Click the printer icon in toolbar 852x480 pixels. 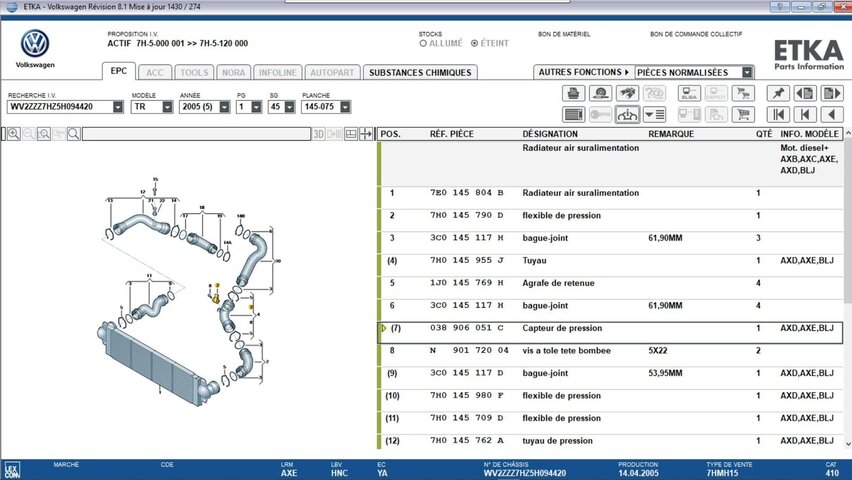(x=573, y=93)
